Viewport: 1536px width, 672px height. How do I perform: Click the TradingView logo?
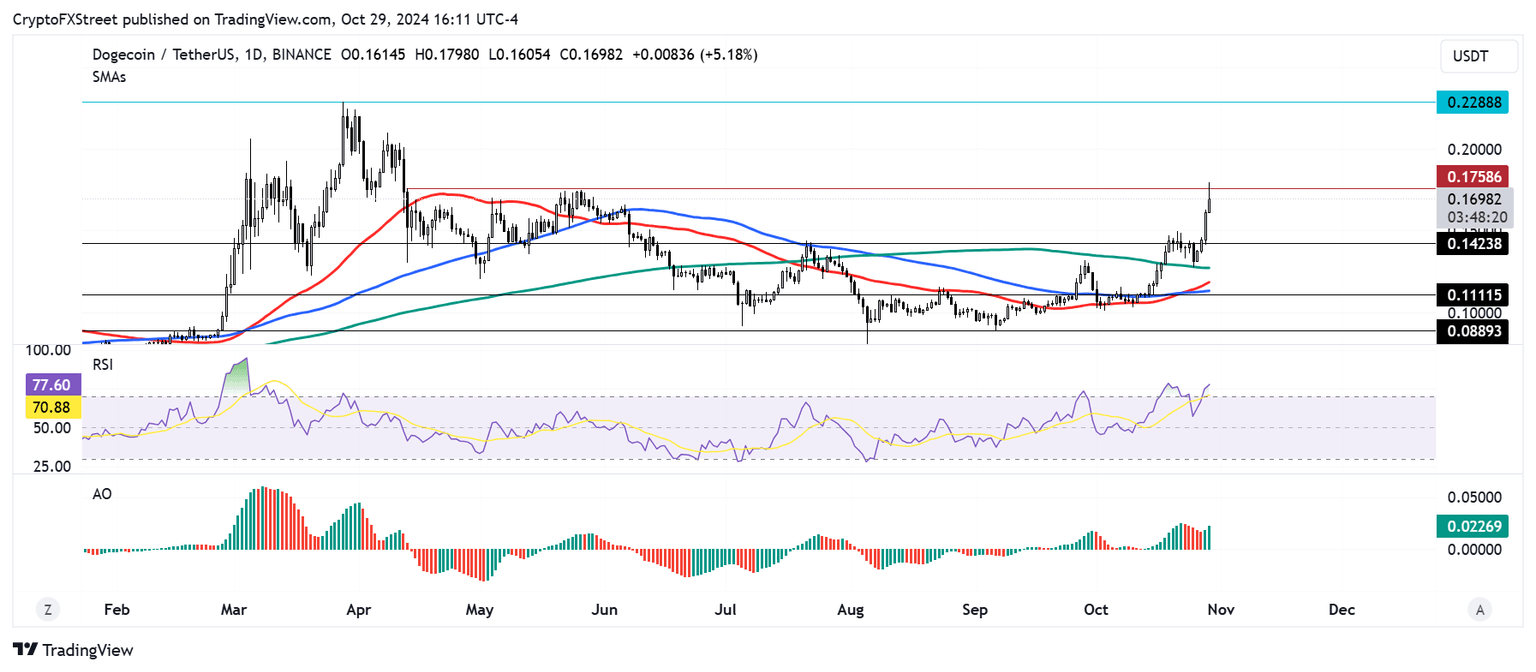pos(73,650)
